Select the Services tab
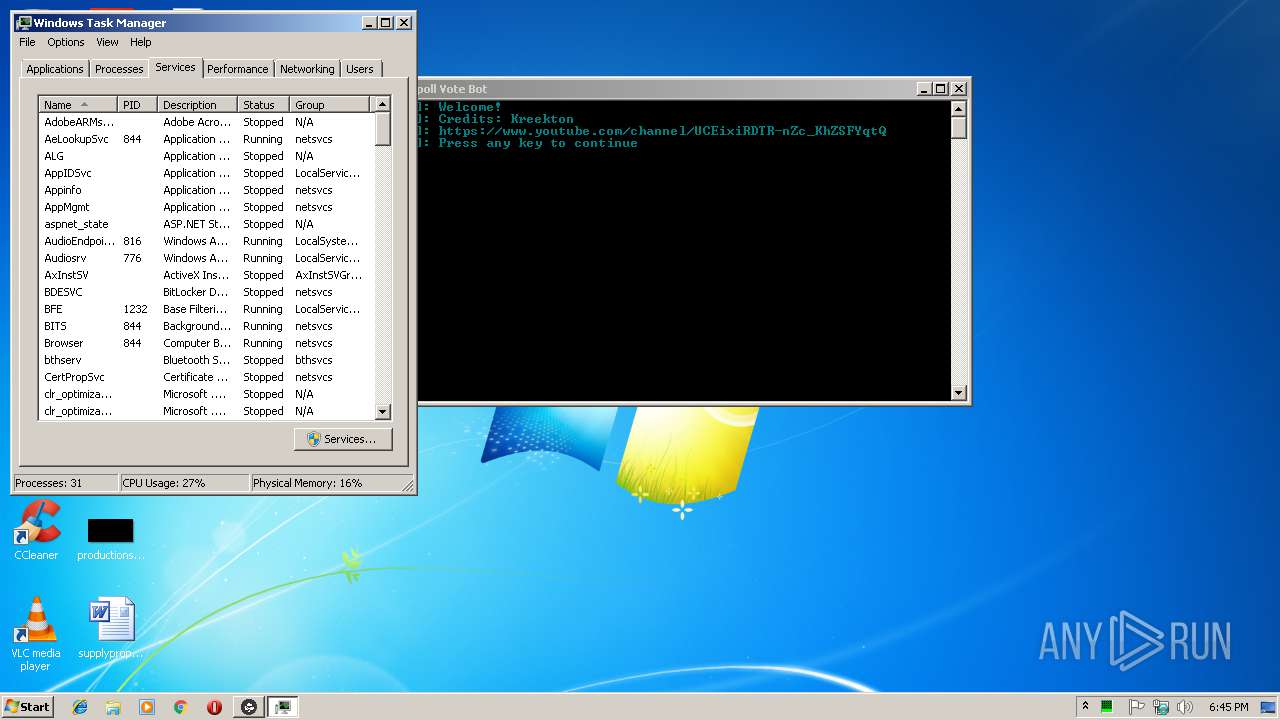 tap(175, 67)
